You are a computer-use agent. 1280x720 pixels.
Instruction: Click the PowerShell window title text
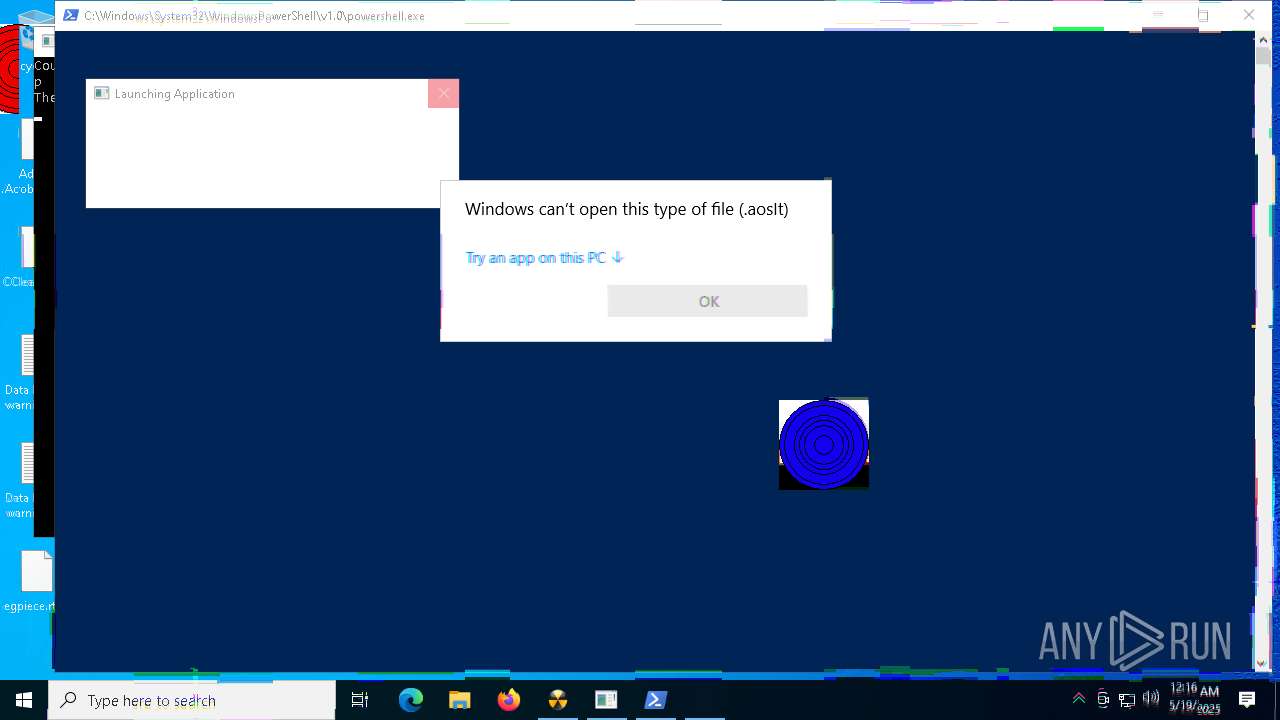click(x=254, y=16)
